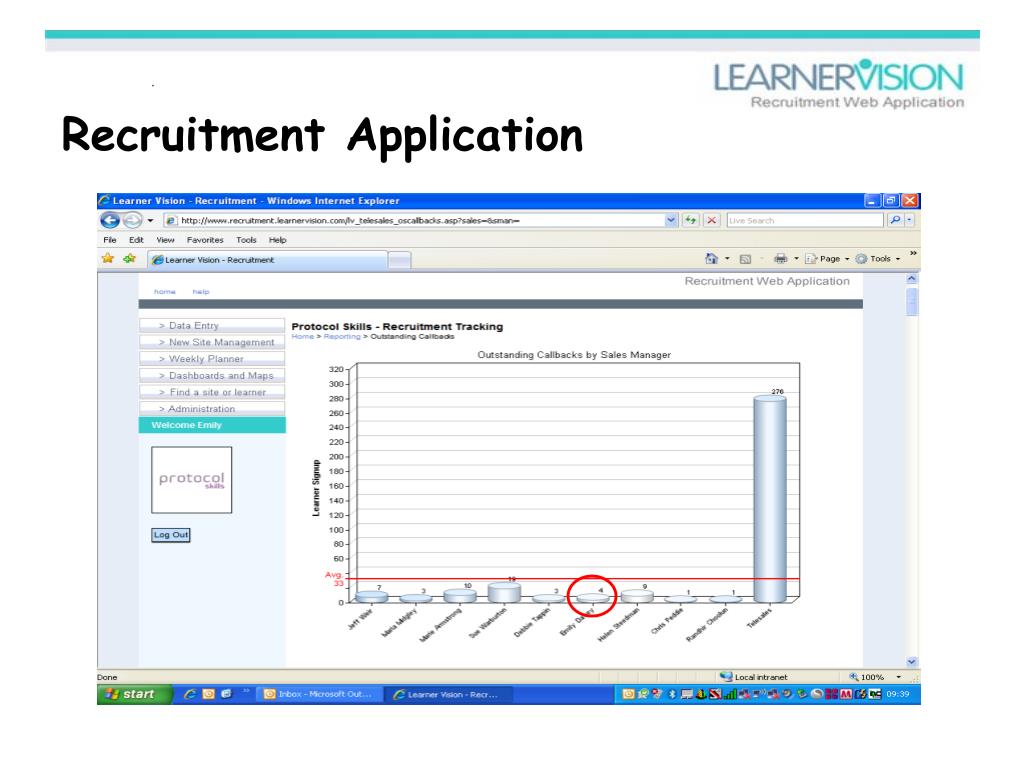Refresh the page with the green arrows icon

690,221
